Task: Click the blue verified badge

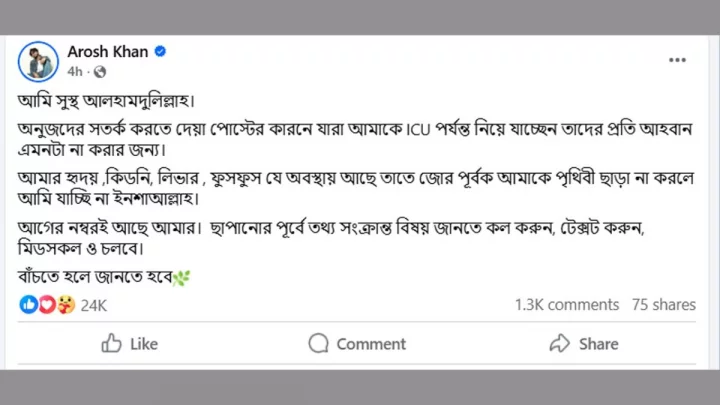Action: 160,51
